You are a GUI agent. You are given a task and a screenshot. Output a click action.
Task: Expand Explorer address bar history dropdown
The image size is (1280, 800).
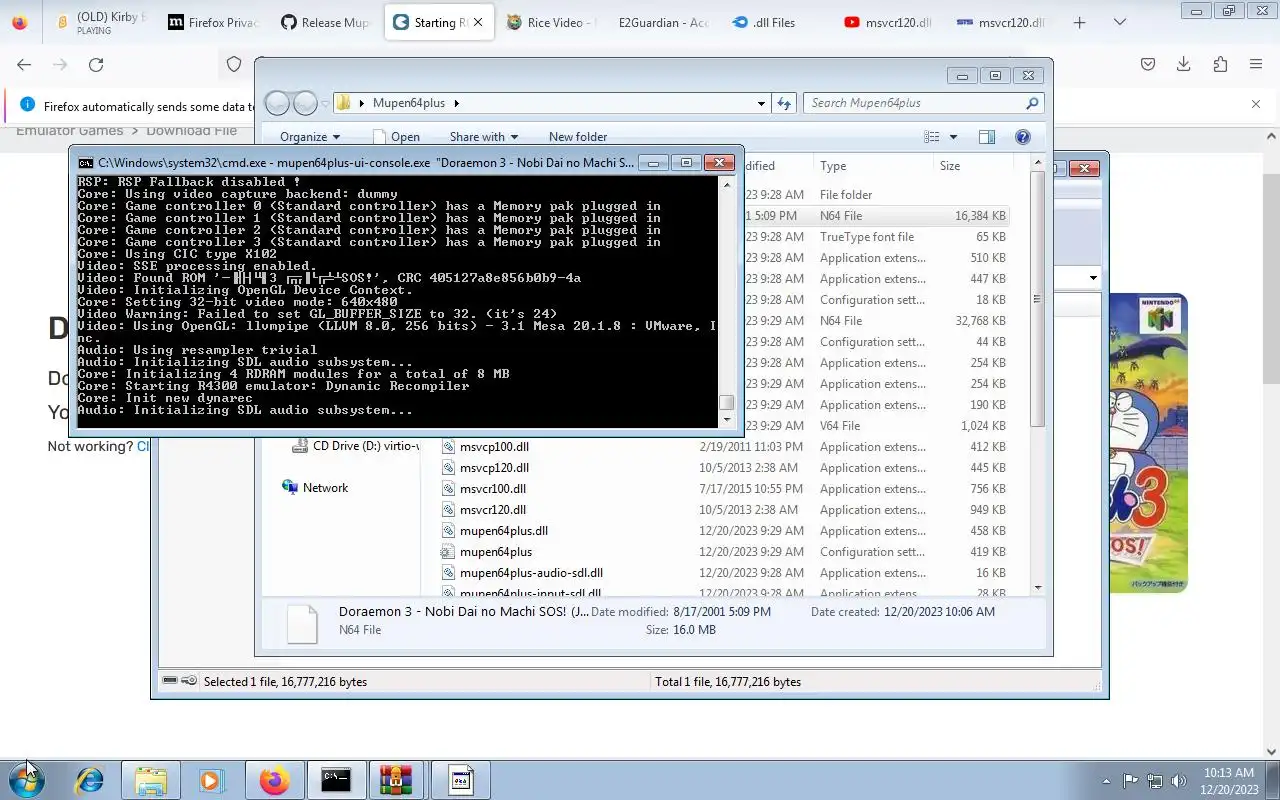tap(761, 103)
